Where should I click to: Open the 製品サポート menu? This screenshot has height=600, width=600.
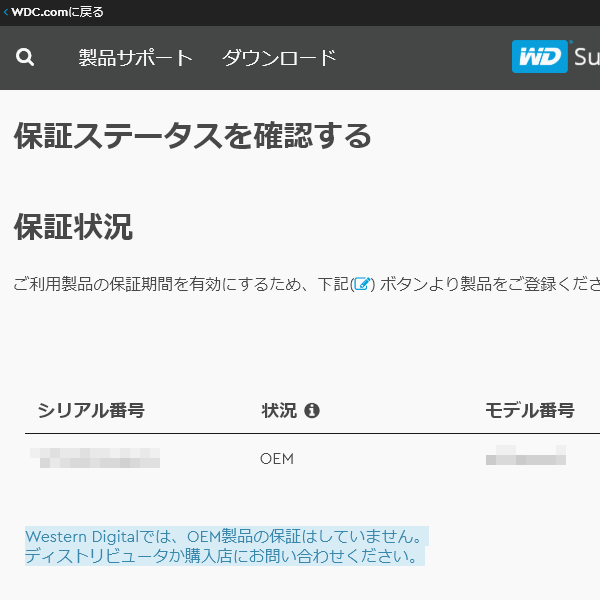tap(135, 58)
